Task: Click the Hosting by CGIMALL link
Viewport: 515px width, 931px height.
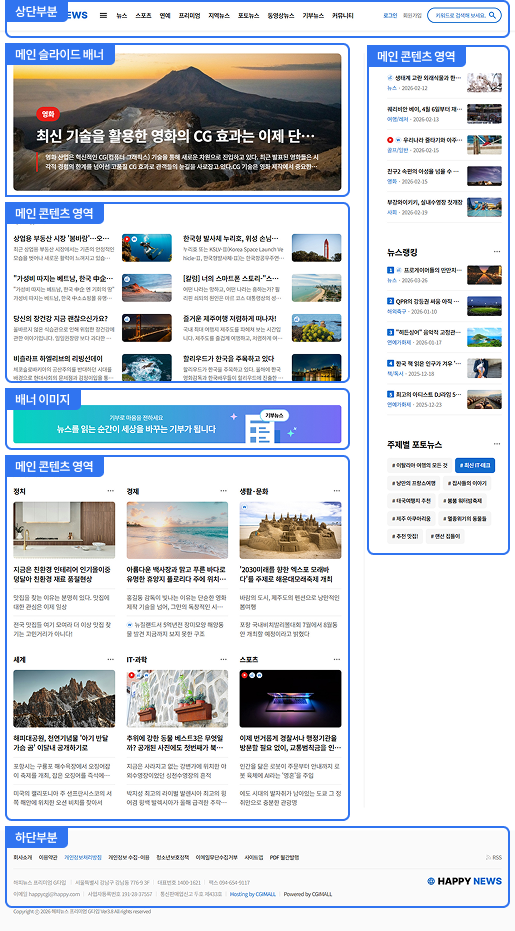Action: [x=253, y=894]
